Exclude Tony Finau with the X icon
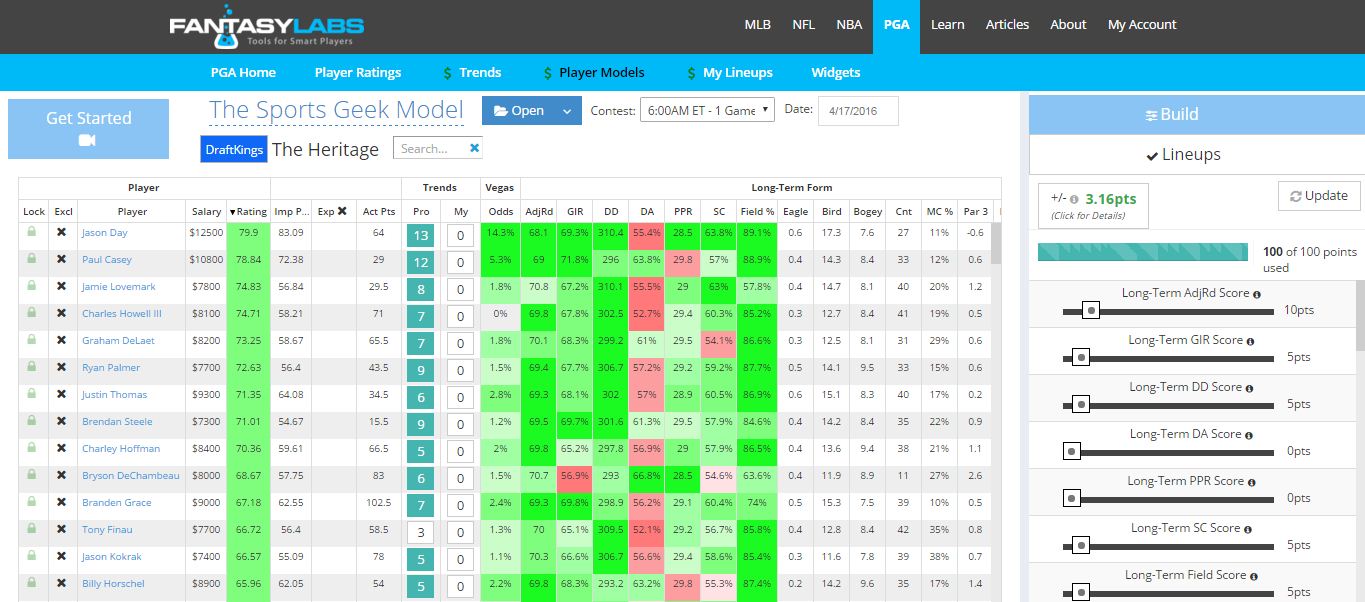Image resolution: width=1365 pixels, height=602 pixels. 62,529
